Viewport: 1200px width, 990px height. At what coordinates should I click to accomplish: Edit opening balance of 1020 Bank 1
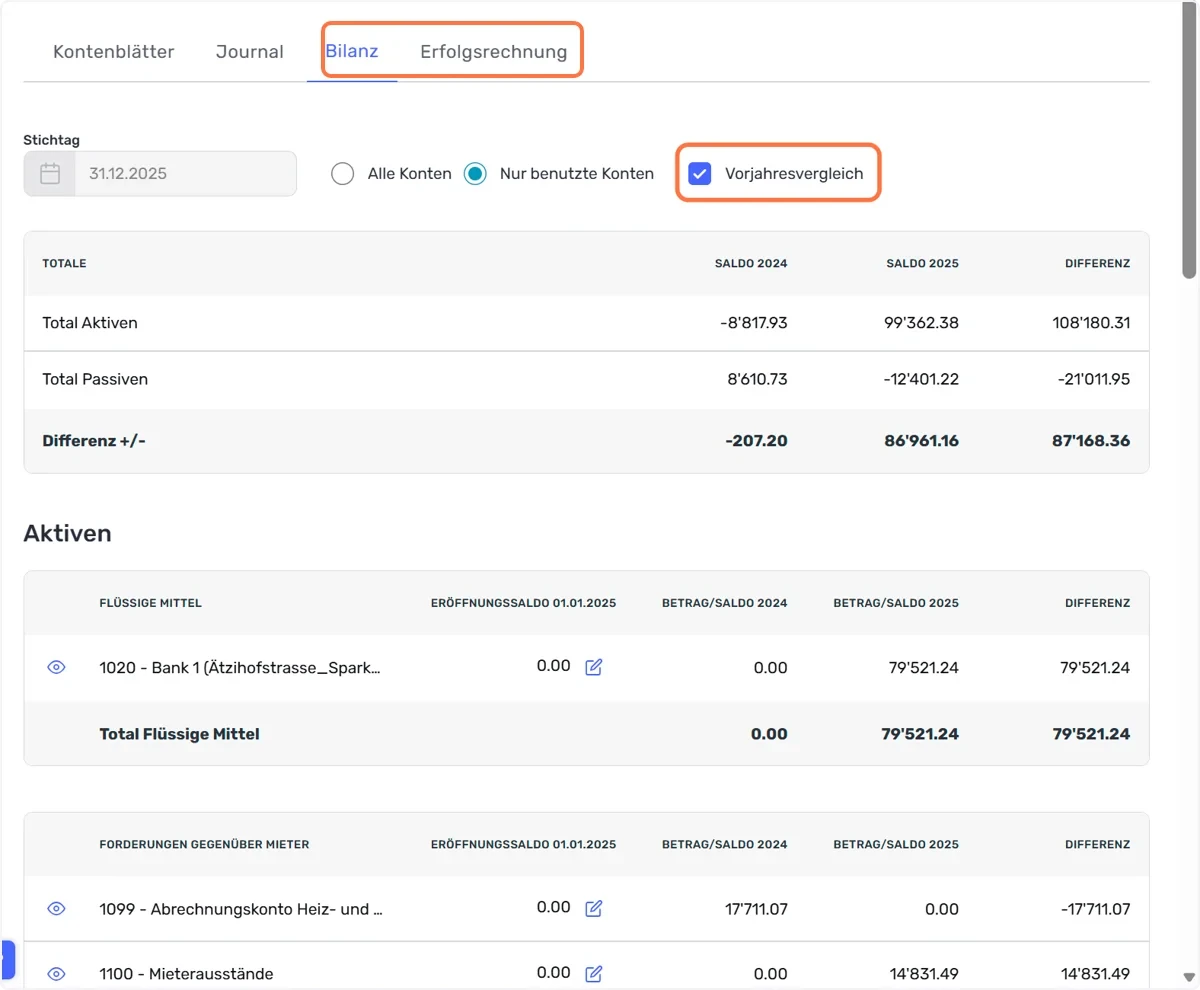(x=593, y=667)
